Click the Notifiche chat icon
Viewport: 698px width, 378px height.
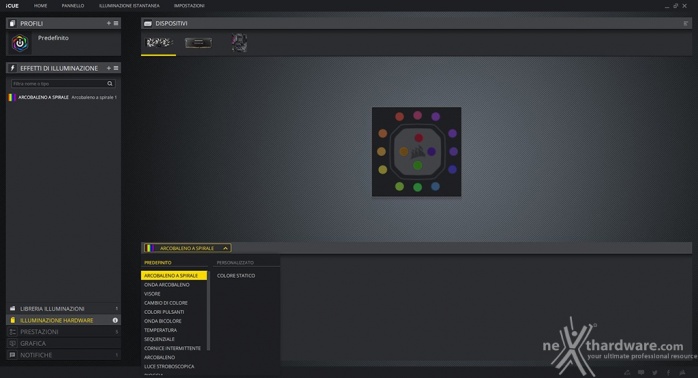coord(12,355)
